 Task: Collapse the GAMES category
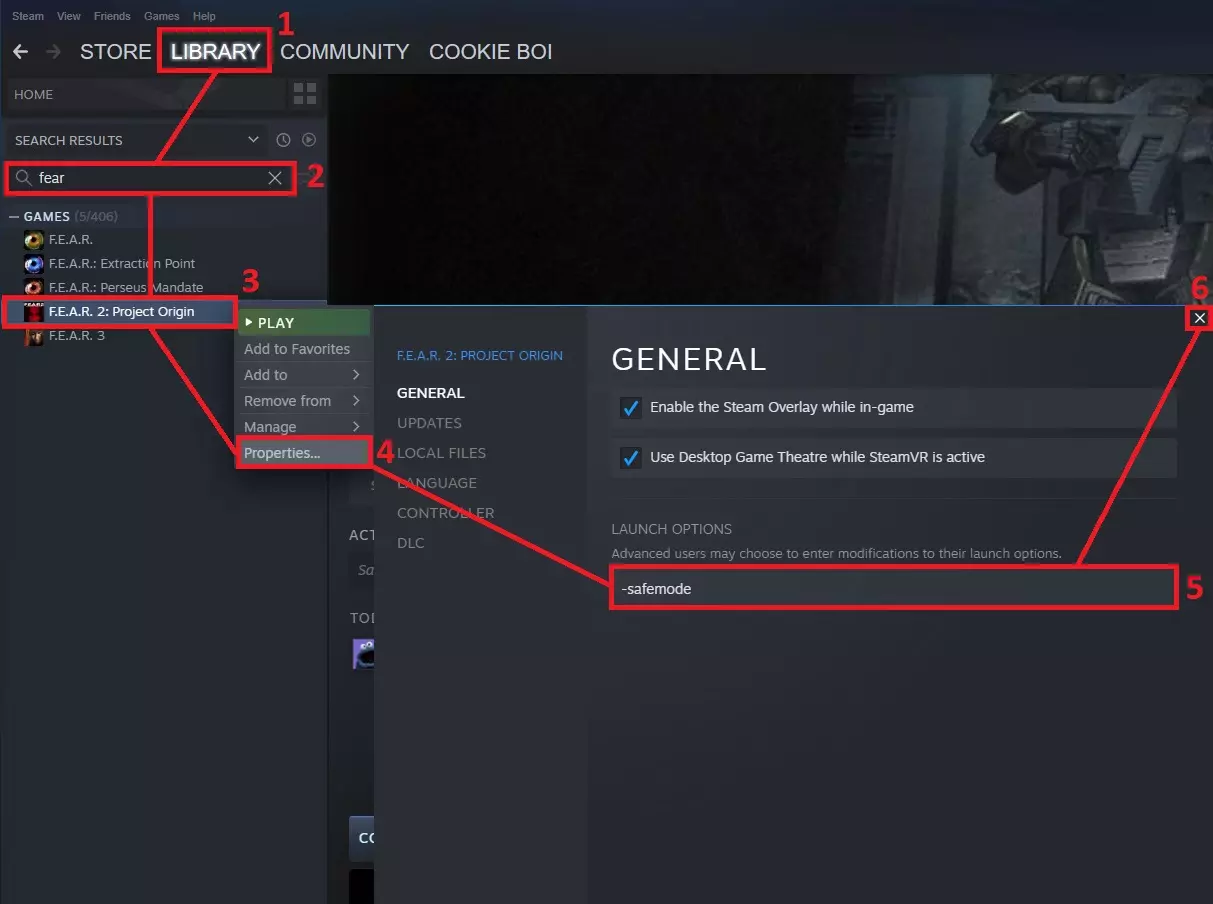(x=14, y=217)
